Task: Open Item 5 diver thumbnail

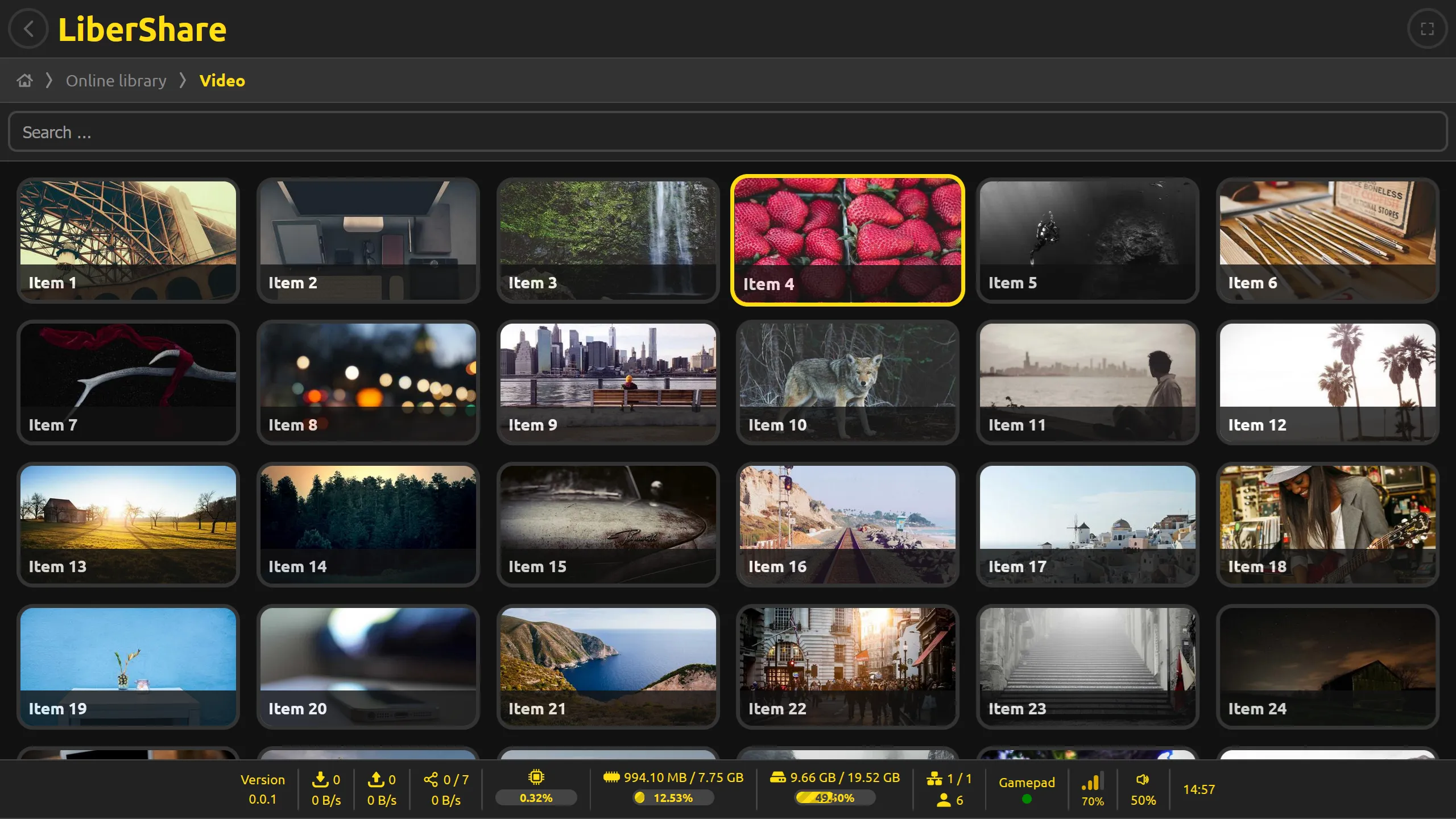Action: click(1087, 240)
